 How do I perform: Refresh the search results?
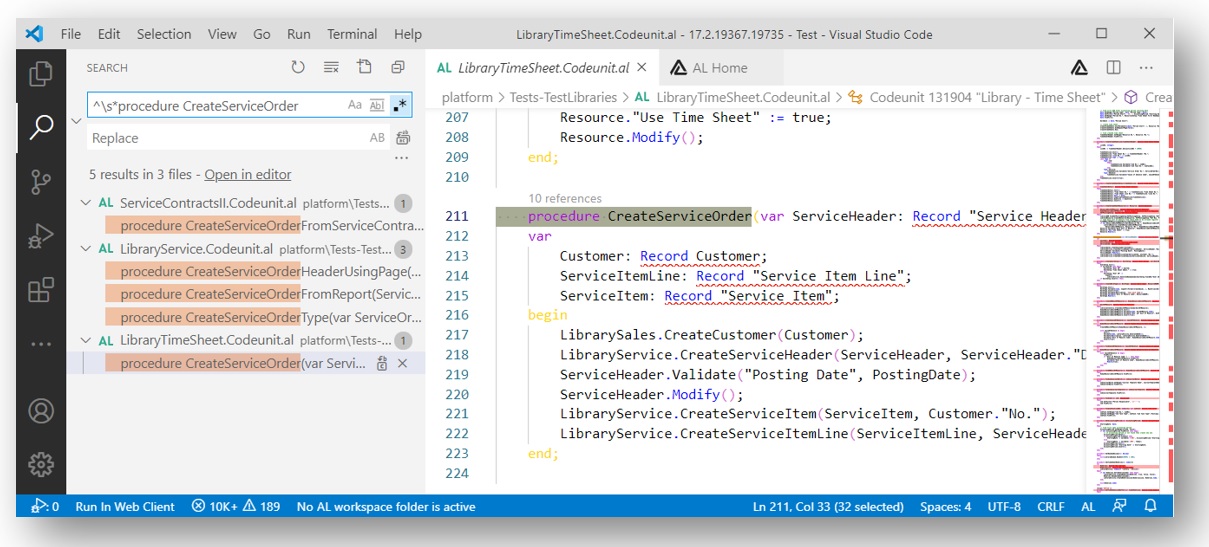[x=298, y=67]
